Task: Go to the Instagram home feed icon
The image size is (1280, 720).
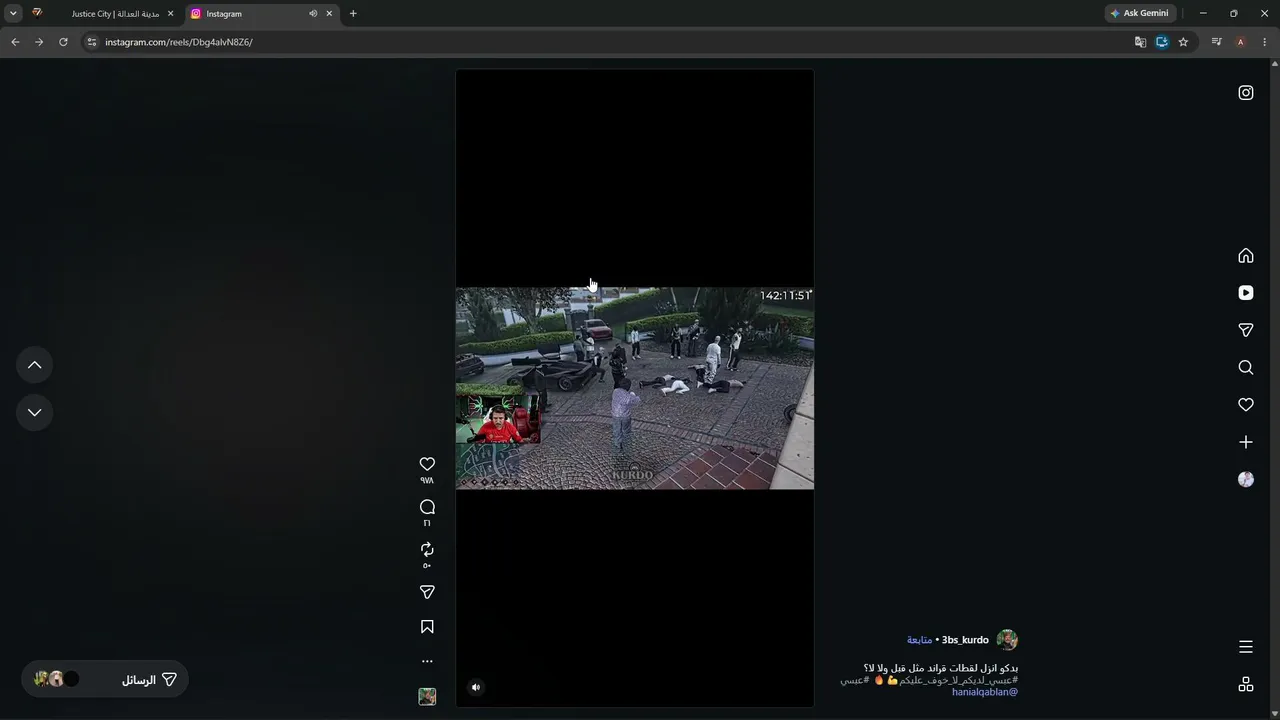Action: point(1245,255)
